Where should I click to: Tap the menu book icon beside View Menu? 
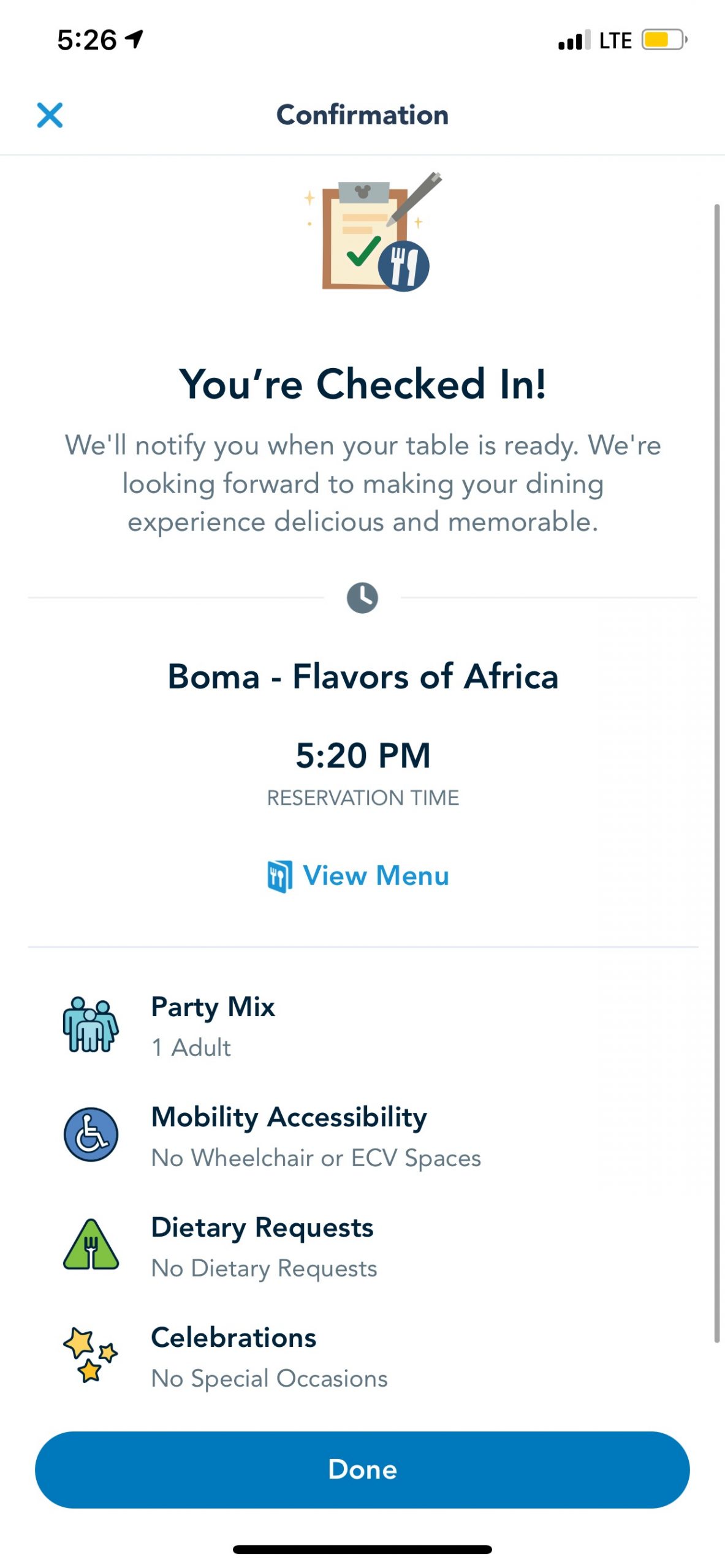pyautogui.click(x=279, y=876)
